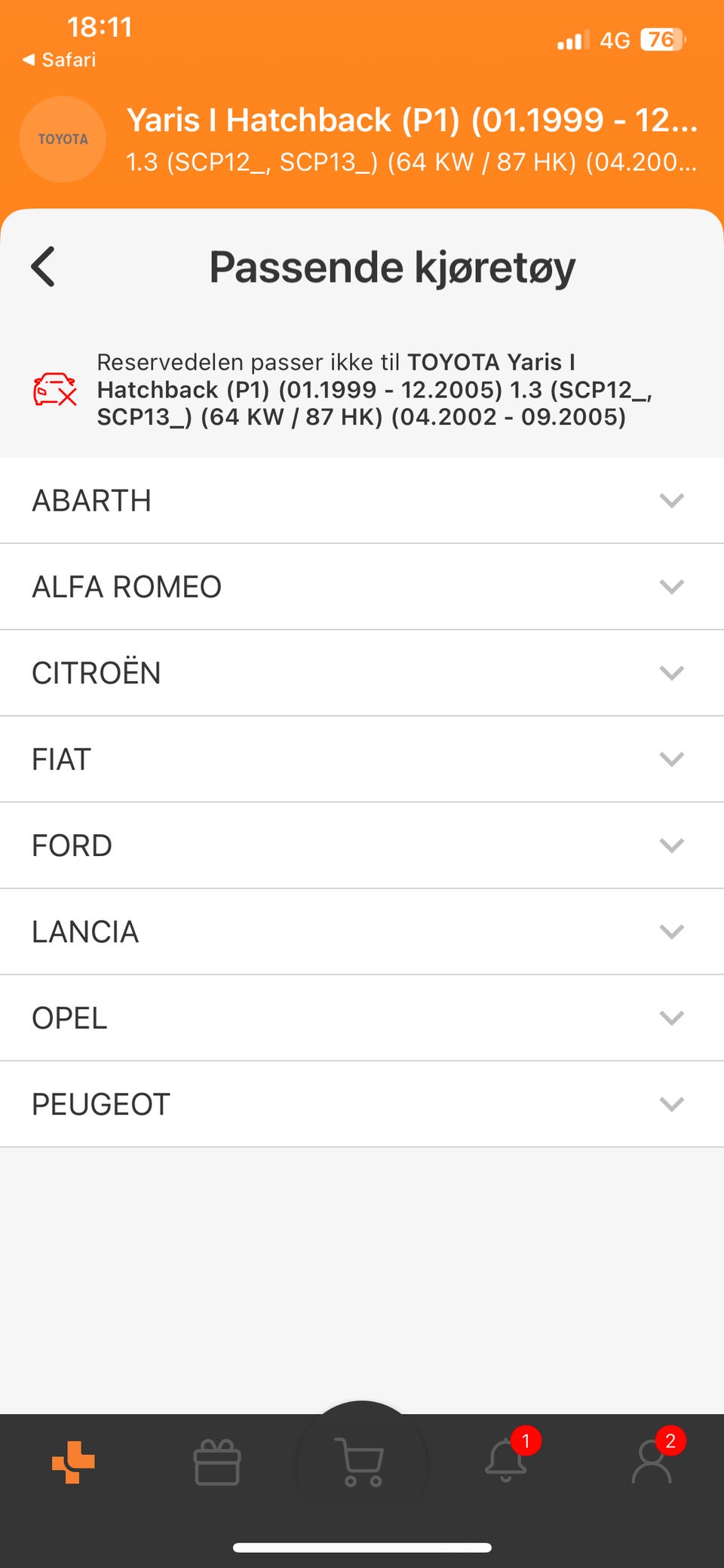Viewport: 724px width, 1568px height.
Task: Expand the CITROËN section
Action: click(x=670, y=673)
